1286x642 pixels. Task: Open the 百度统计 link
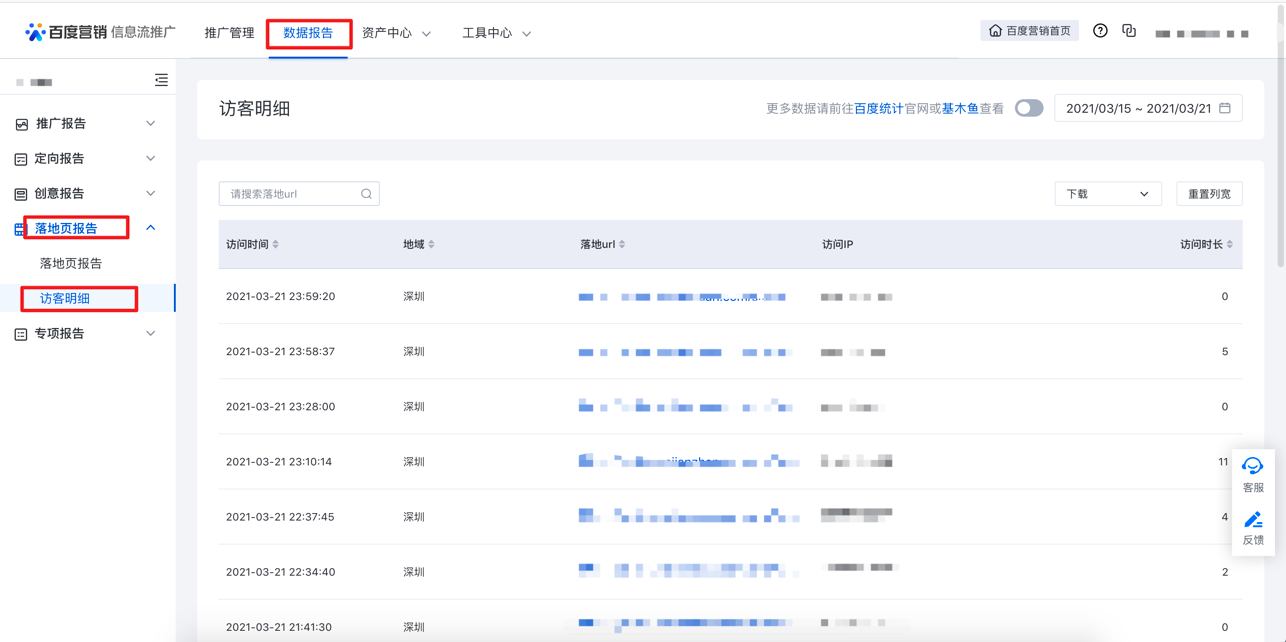pos(878,108)
